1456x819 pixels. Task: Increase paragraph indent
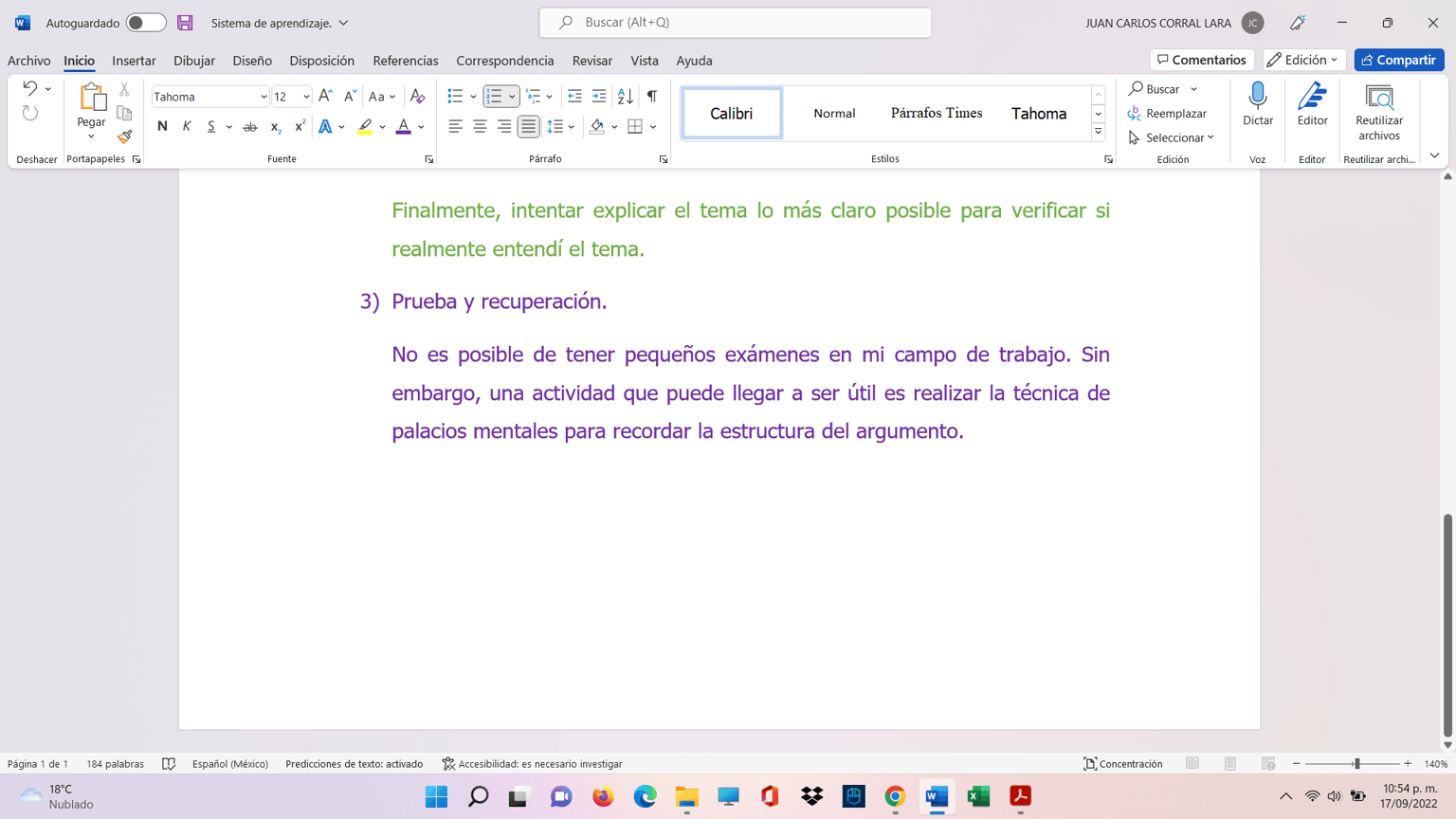click(x=599, y=96)
